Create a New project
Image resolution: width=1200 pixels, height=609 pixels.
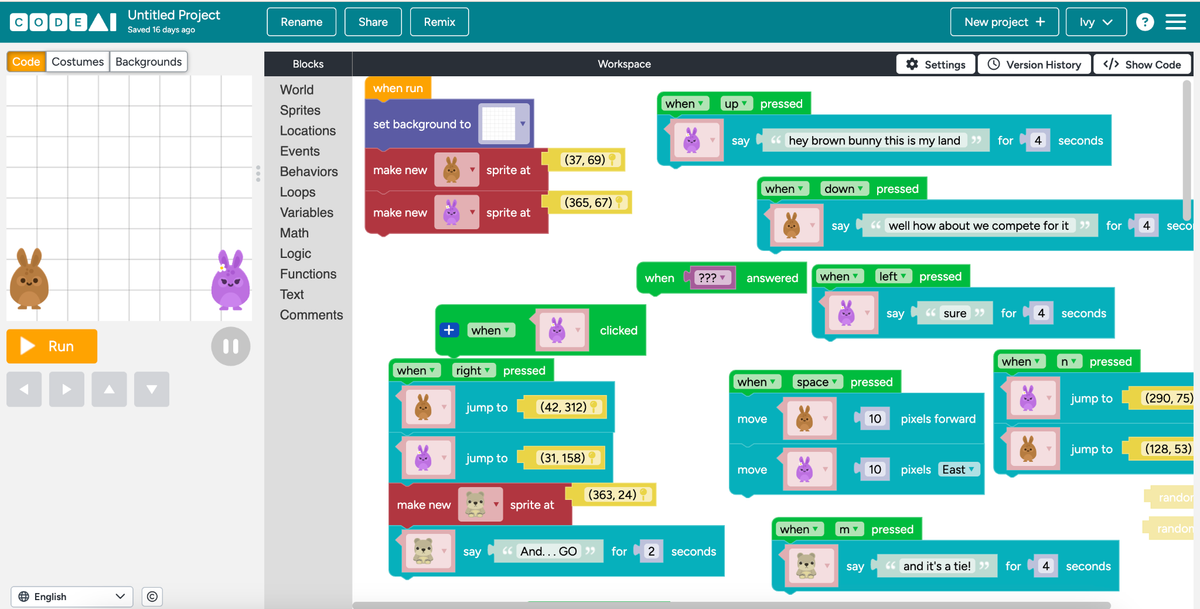[x=1004, y=22]
